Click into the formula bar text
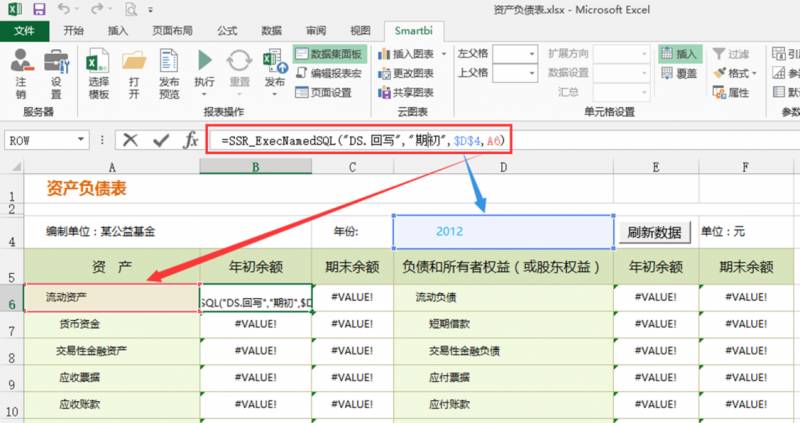The height and width of the screenshot is (423, 800). [363, 140]
